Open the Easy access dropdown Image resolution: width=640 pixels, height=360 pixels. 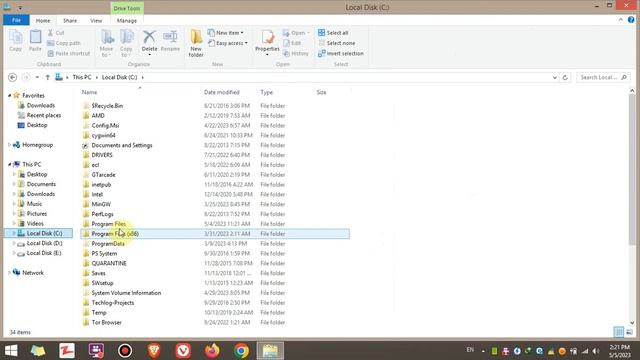point(227,43)
